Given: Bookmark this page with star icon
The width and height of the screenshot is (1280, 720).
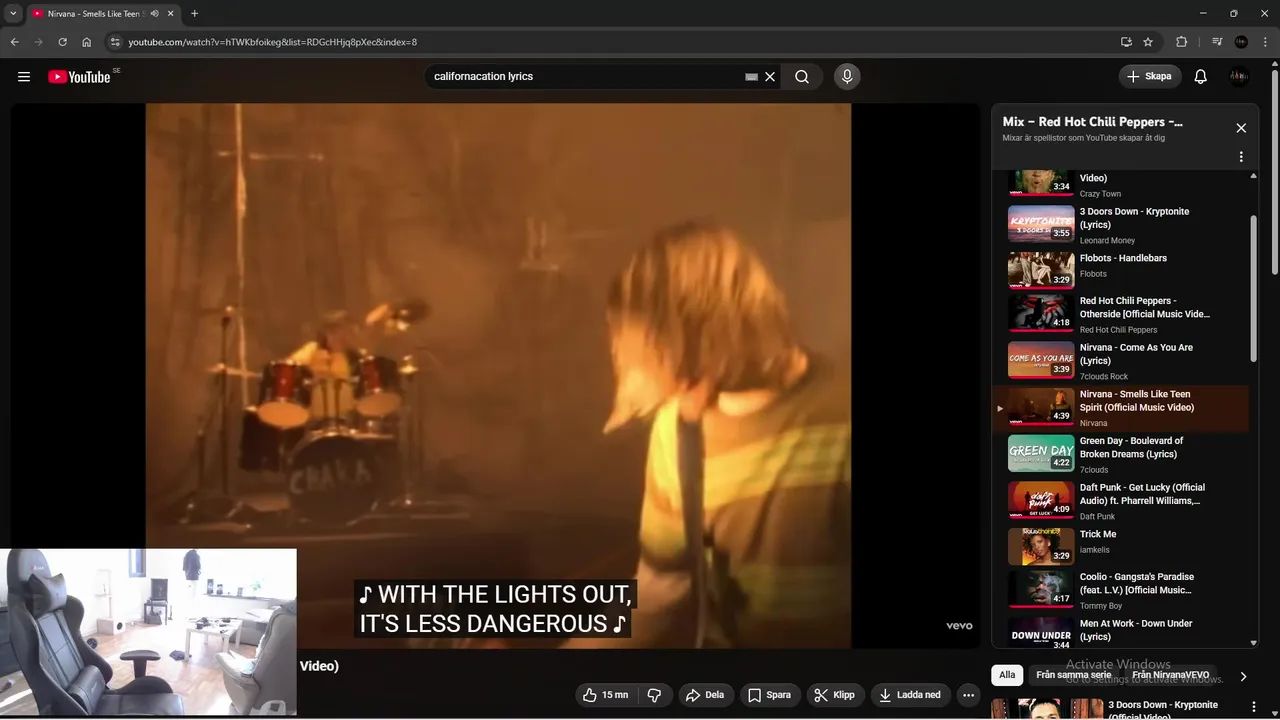Looking at the screenshot, I should point(1148,42).
